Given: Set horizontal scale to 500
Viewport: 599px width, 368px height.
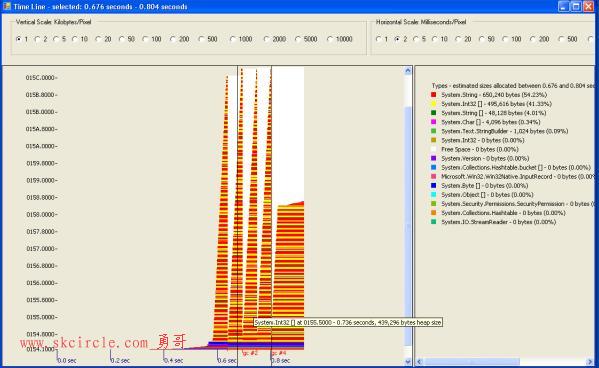Looking at the screenshot, I should tap(561, 39).
